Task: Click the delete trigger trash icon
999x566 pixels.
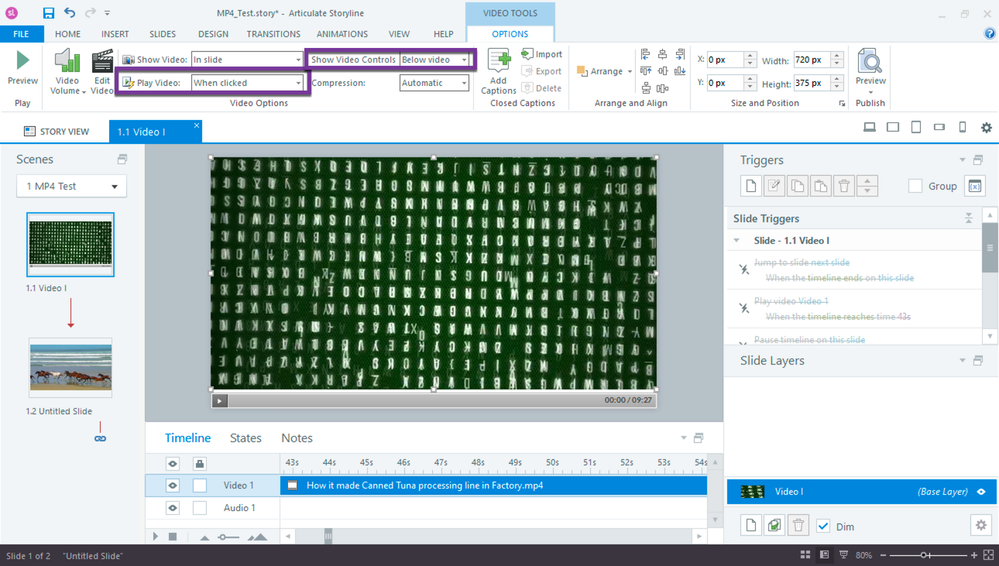Action: point(843,186)
